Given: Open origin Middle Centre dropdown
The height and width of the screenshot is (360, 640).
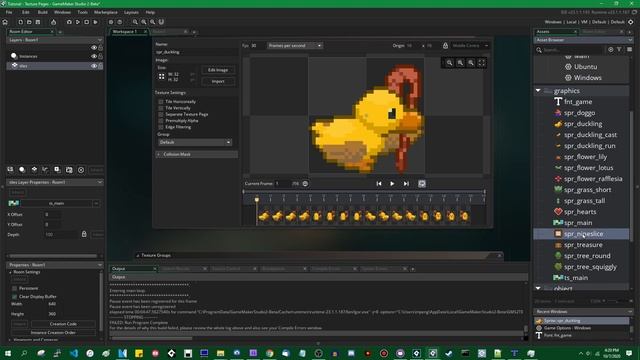Looking at the screenshot, I should (470, 46).
